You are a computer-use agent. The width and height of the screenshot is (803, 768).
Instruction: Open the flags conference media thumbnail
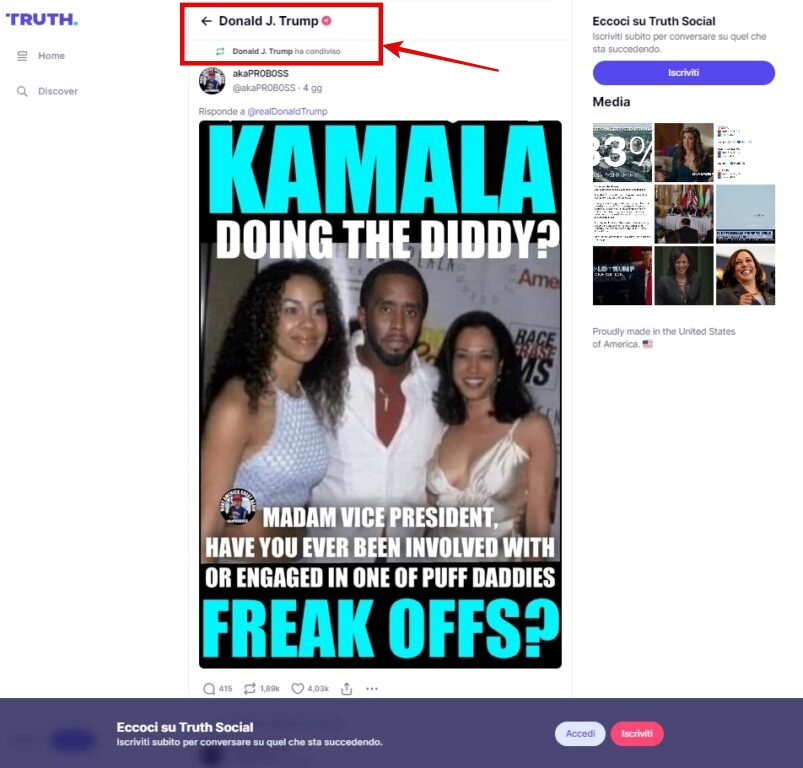coord(684,214)
